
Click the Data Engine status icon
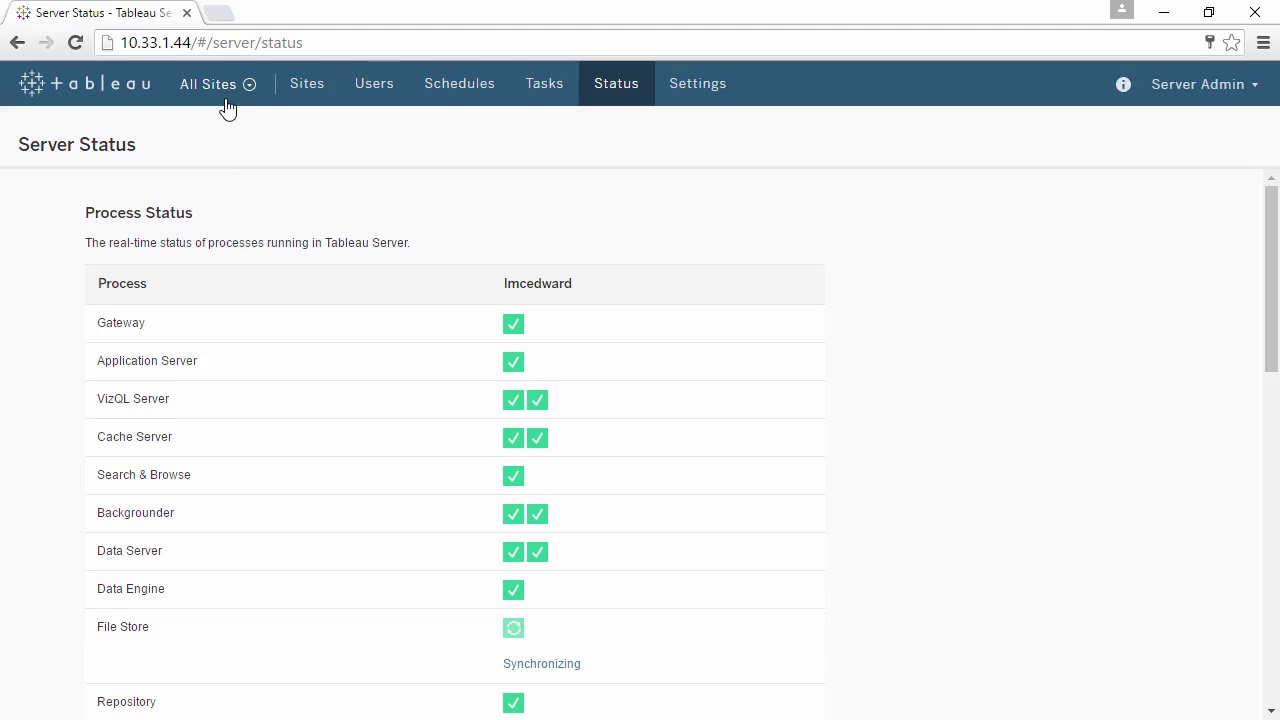point(513,590)
